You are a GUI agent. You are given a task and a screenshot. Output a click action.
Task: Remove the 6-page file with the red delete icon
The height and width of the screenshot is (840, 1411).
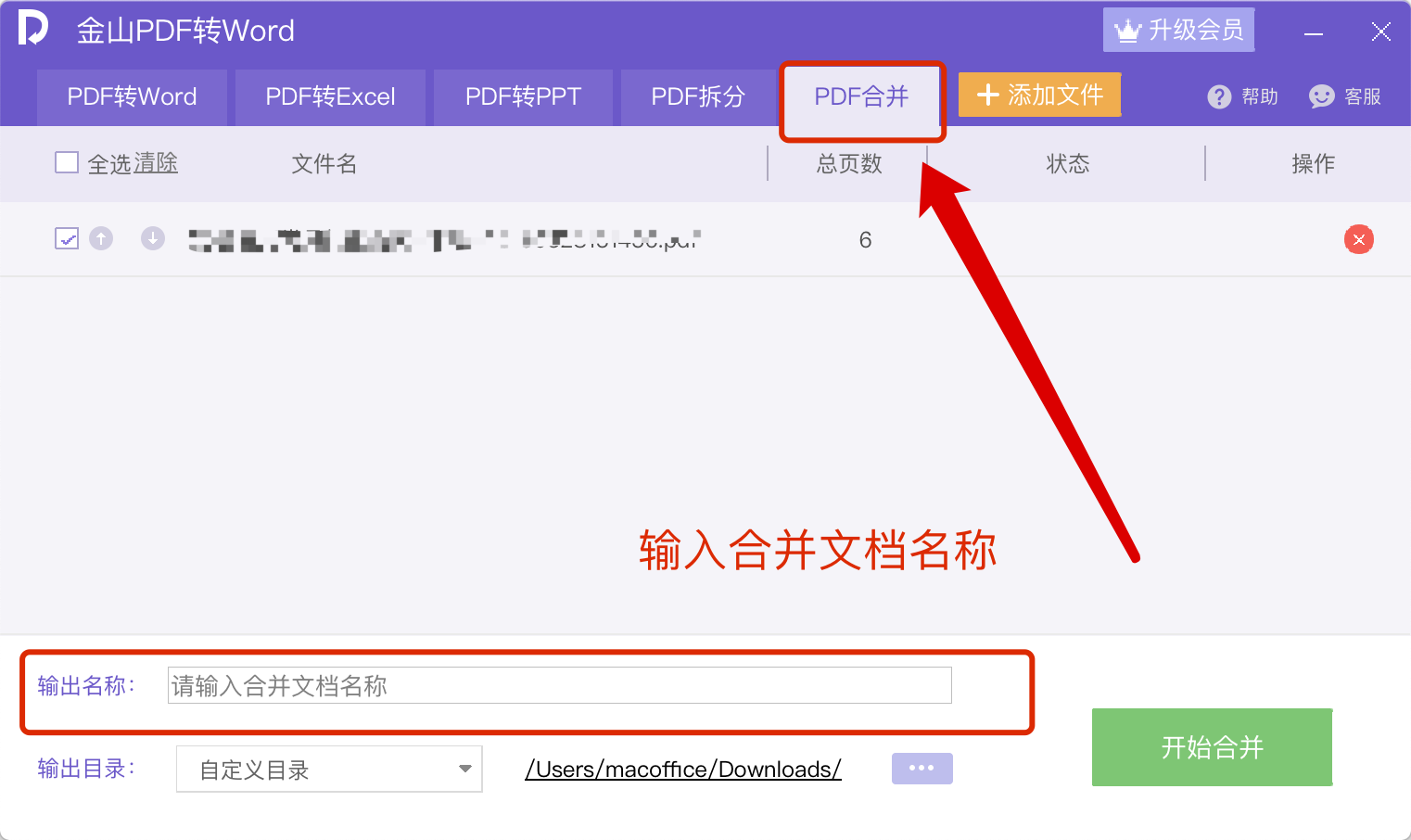[1359, 239]
